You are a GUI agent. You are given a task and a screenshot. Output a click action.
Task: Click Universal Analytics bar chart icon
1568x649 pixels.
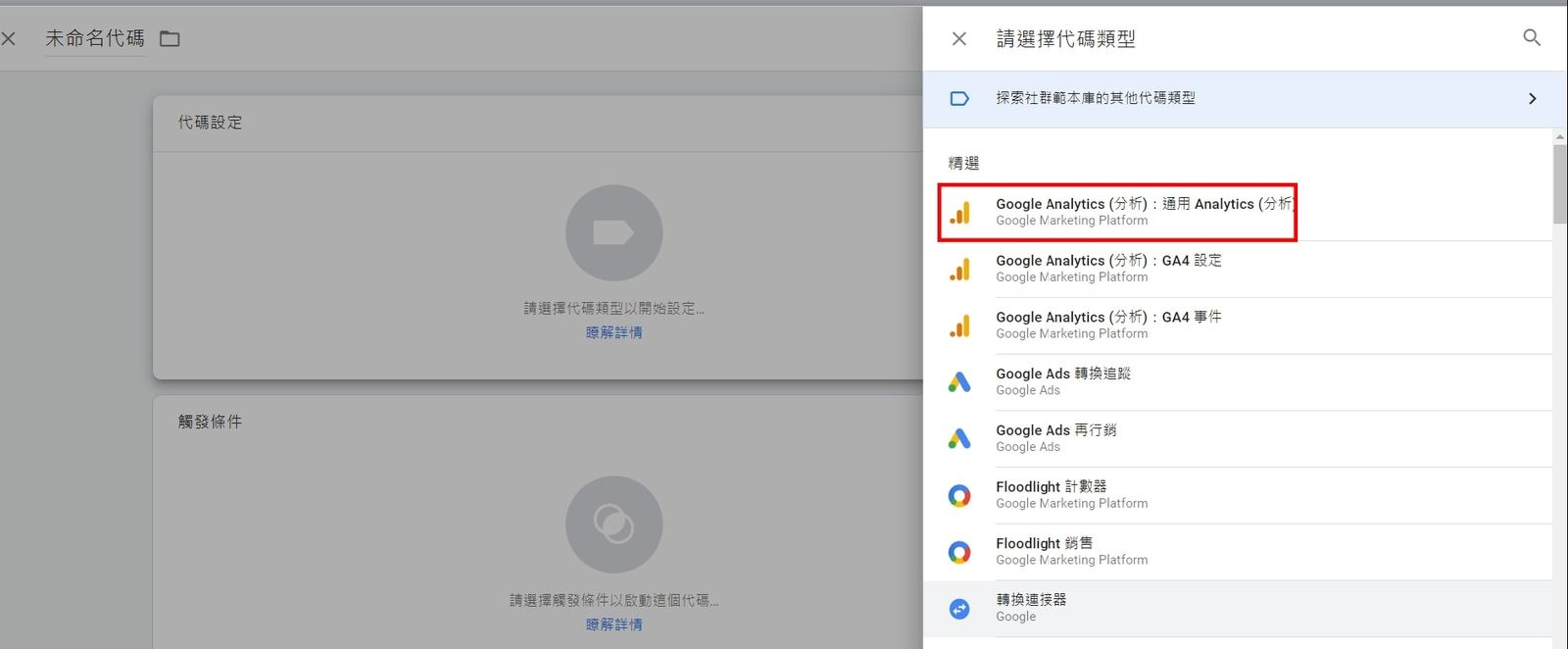click(960, 212)
